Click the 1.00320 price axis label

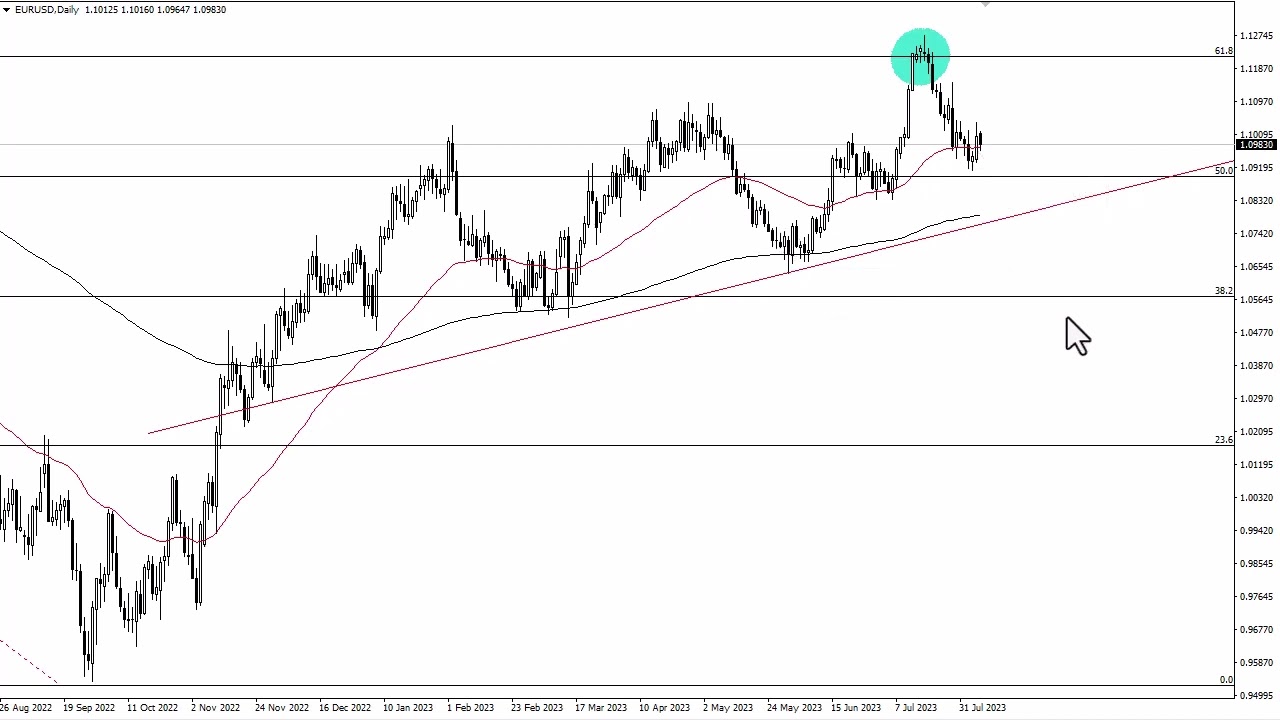tap(1257, 498)
